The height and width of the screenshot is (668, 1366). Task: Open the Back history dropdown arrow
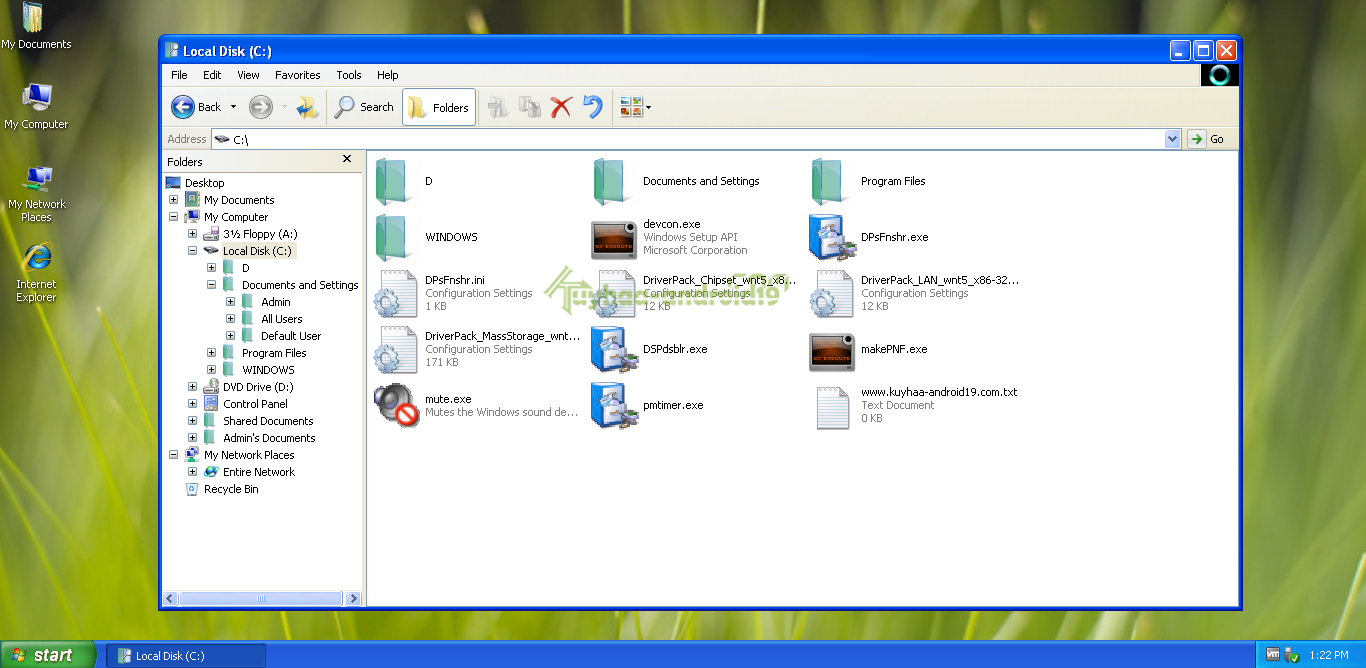pos(233,107)
